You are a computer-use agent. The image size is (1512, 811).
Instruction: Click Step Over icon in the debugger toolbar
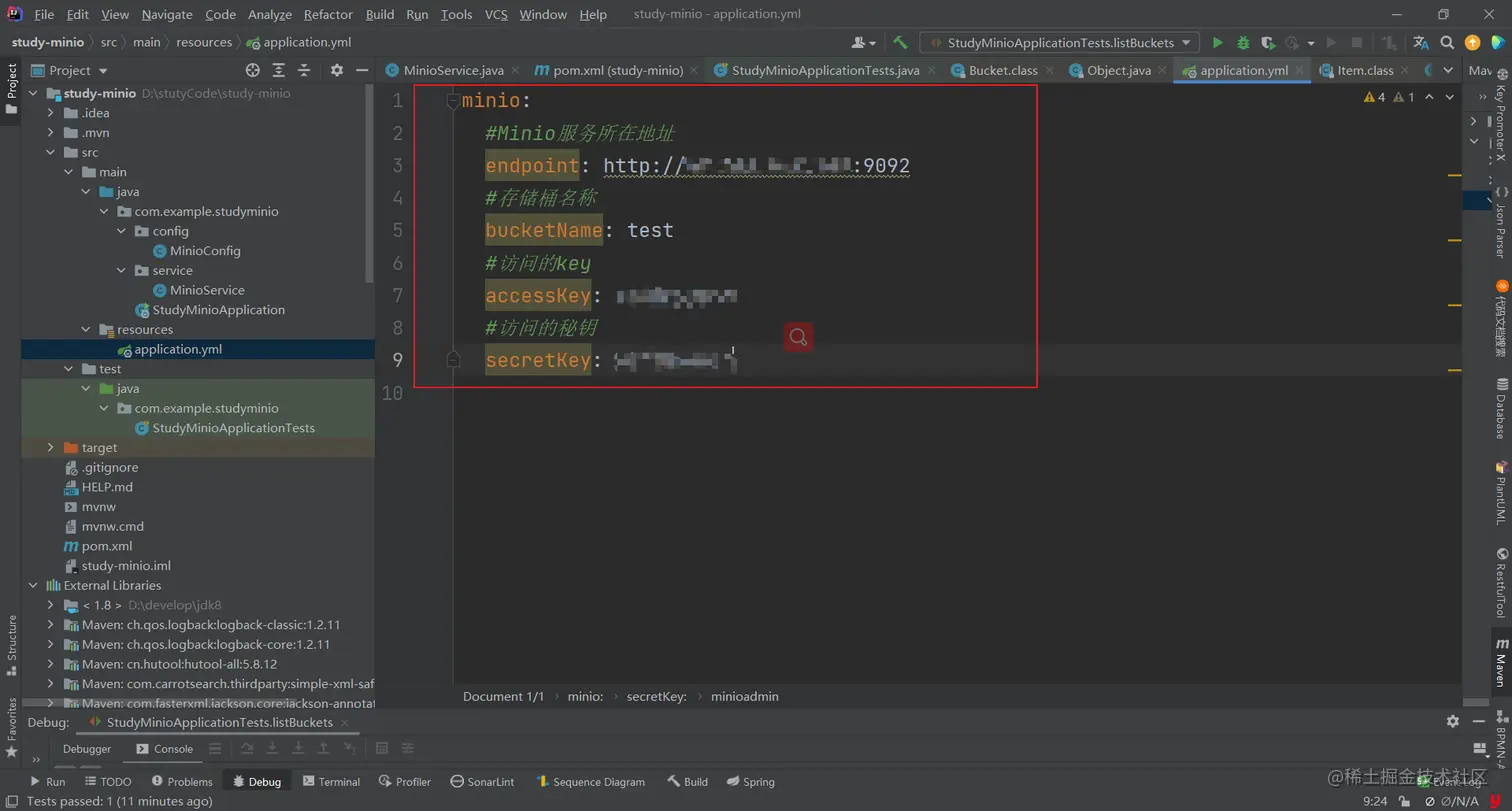(247, 748)
